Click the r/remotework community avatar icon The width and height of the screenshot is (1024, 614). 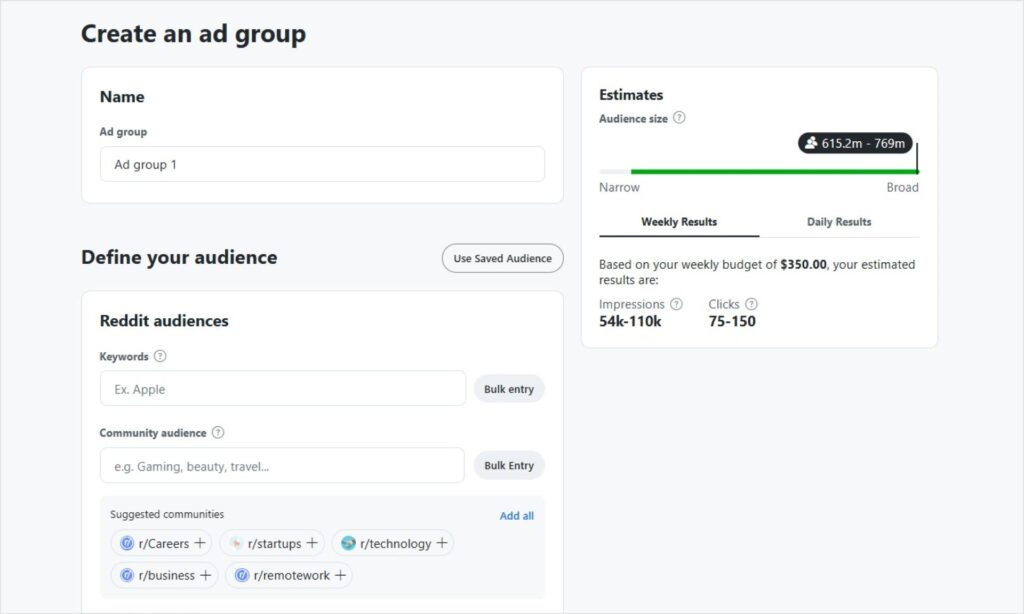coord(242,575)
